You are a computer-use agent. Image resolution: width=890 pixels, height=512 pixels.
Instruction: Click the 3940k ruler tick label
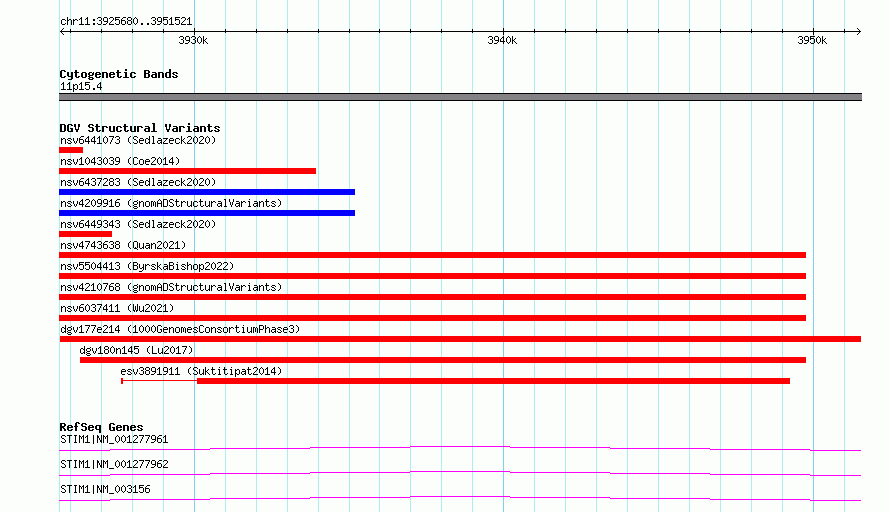pos(502,40)
